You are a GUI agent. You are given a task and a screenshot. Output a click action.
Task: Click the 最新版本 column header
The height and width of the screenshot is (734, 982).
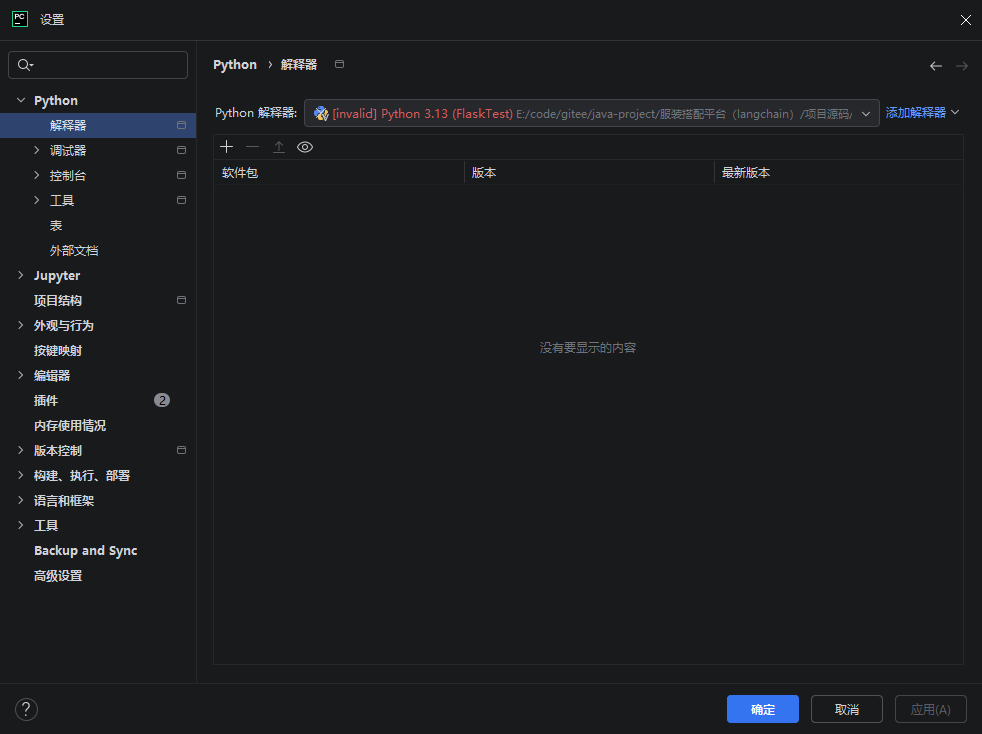(839, 172)
